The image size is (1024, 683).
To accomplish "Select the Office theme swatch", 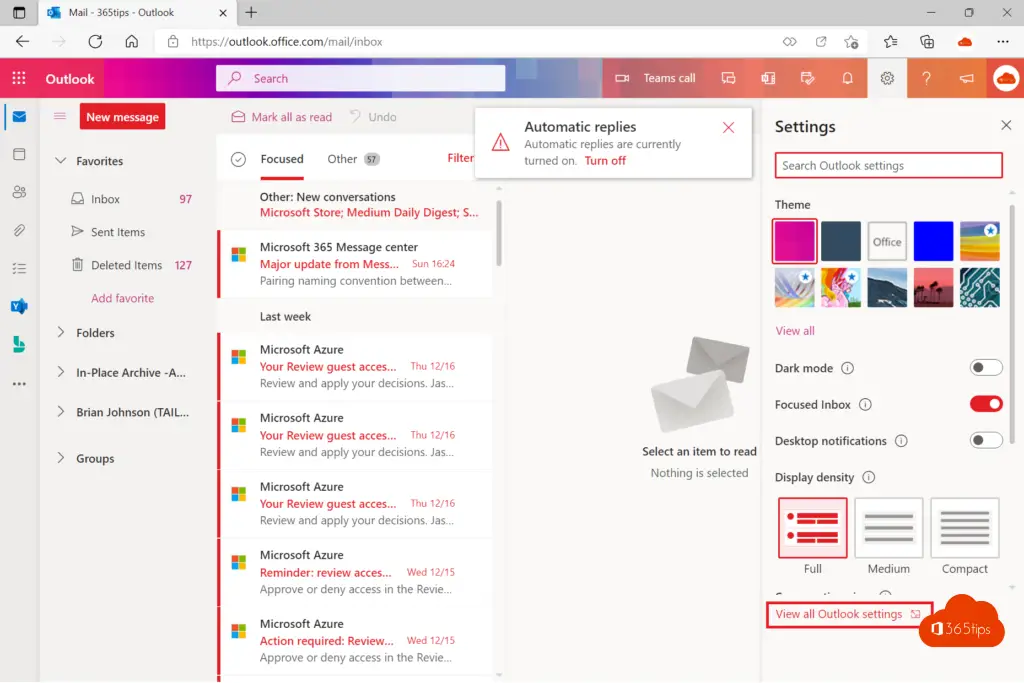I will (887, 241).
